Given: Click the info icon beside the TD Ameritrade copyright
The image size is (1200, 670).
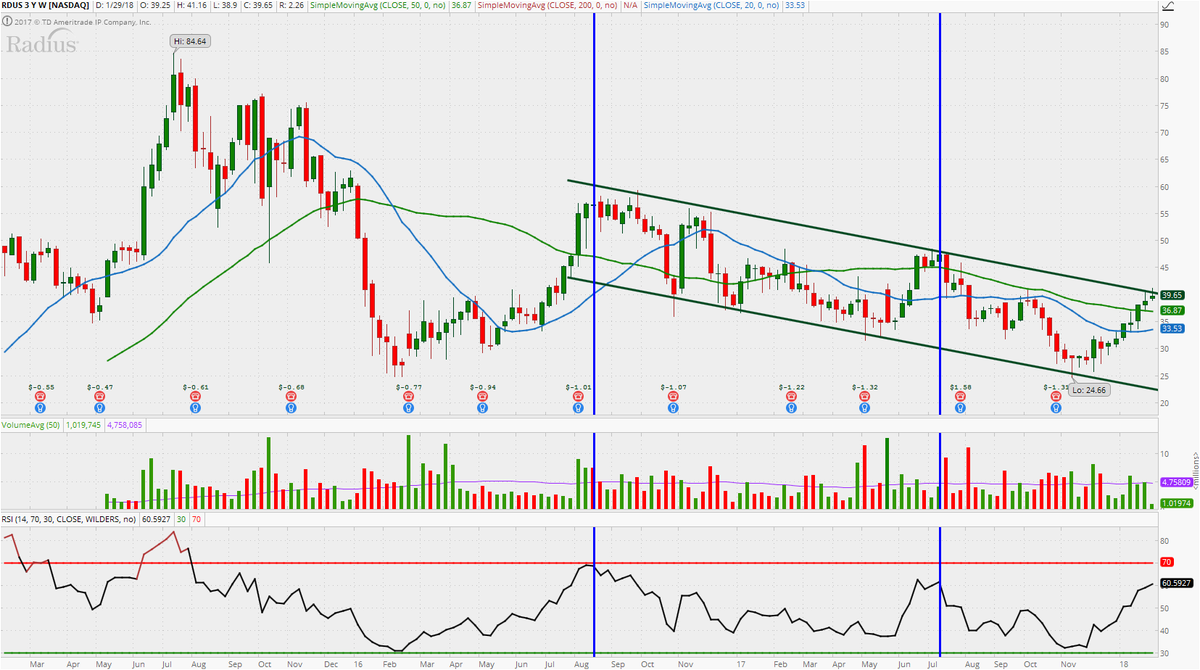Looking at the screenshot, I should point(7,21).
